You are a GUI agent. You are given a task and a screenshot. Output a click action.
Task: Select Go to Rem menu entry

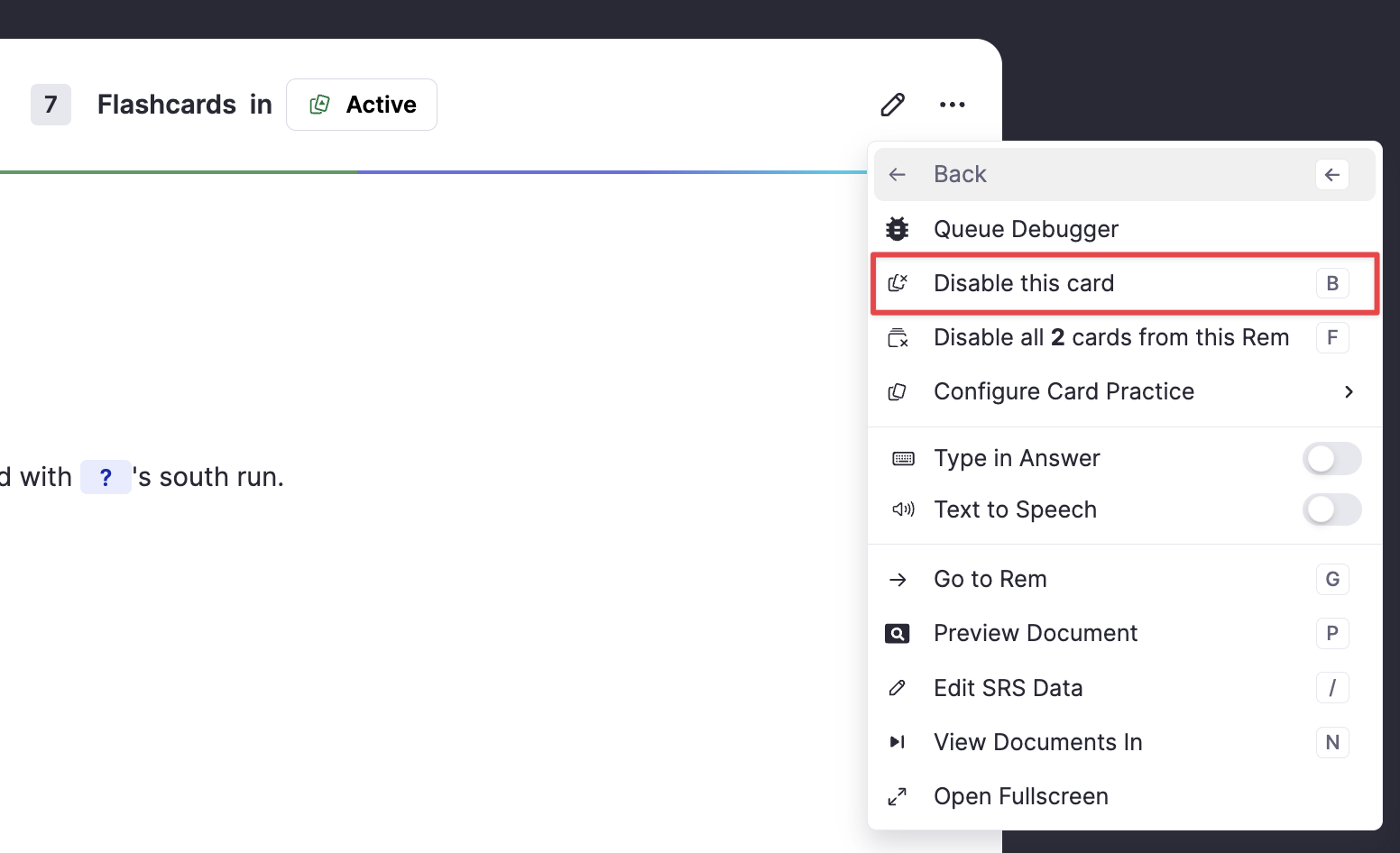click(x=990, y=579)
